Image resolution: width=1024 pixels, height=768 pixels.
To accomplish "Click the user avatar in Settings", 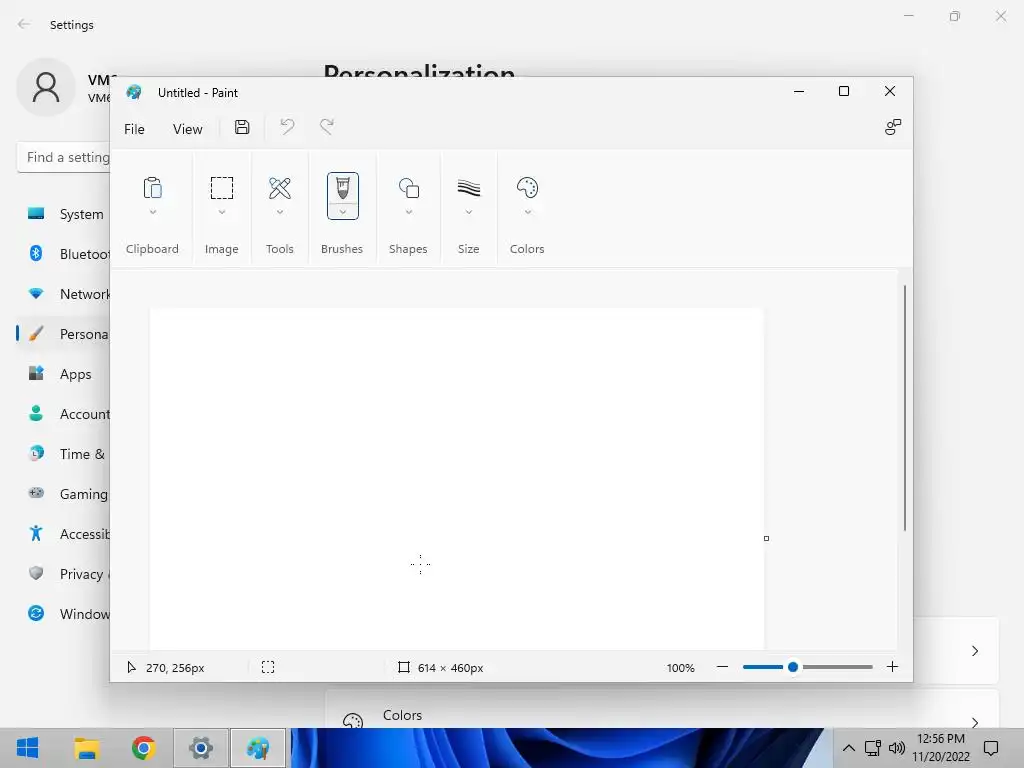I will point(46,87).
